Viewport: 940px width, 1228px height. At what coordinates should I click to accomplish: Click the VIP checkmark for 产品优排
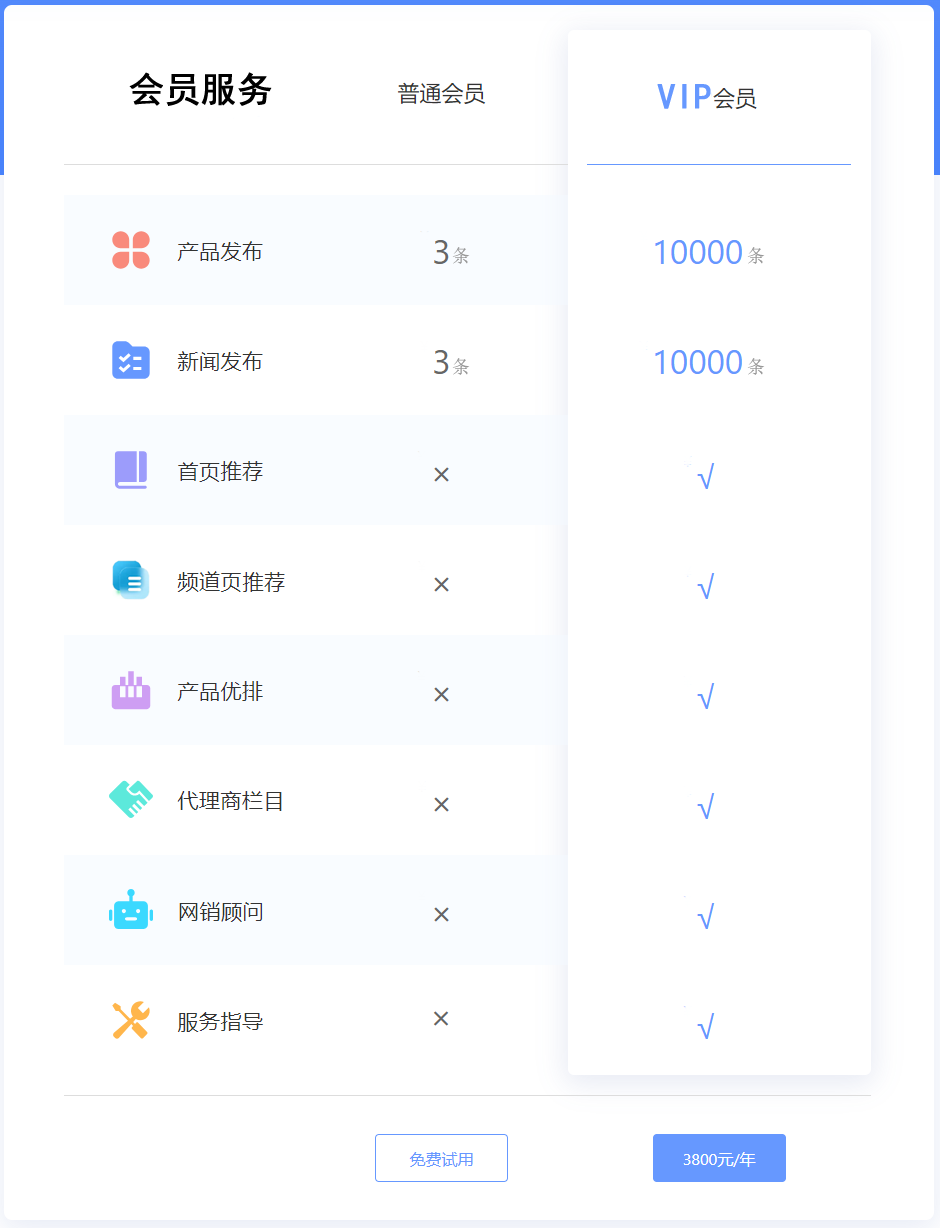[705, 696]
